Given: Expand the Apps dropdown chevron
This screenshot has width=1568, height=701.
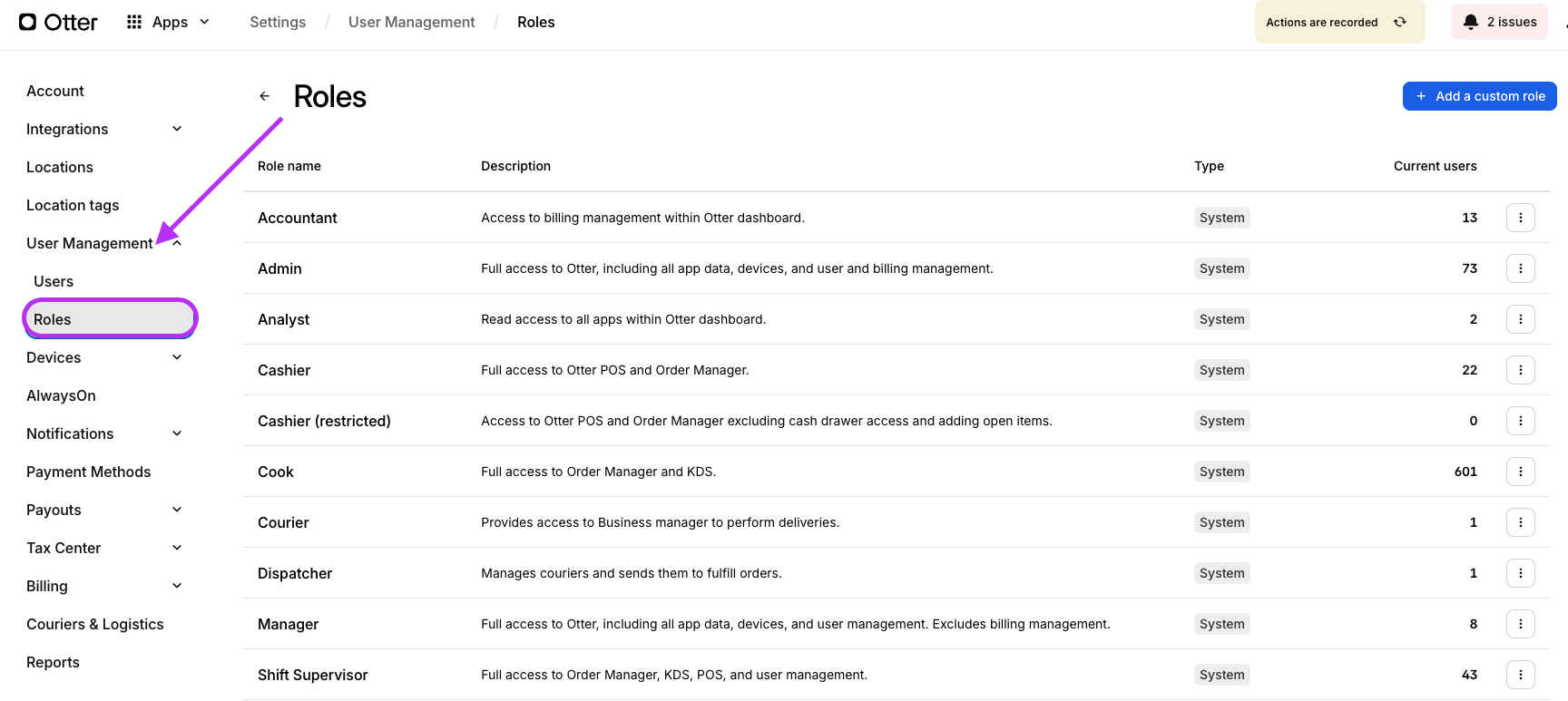Looking at the screenshot, I should coord(204,22).
